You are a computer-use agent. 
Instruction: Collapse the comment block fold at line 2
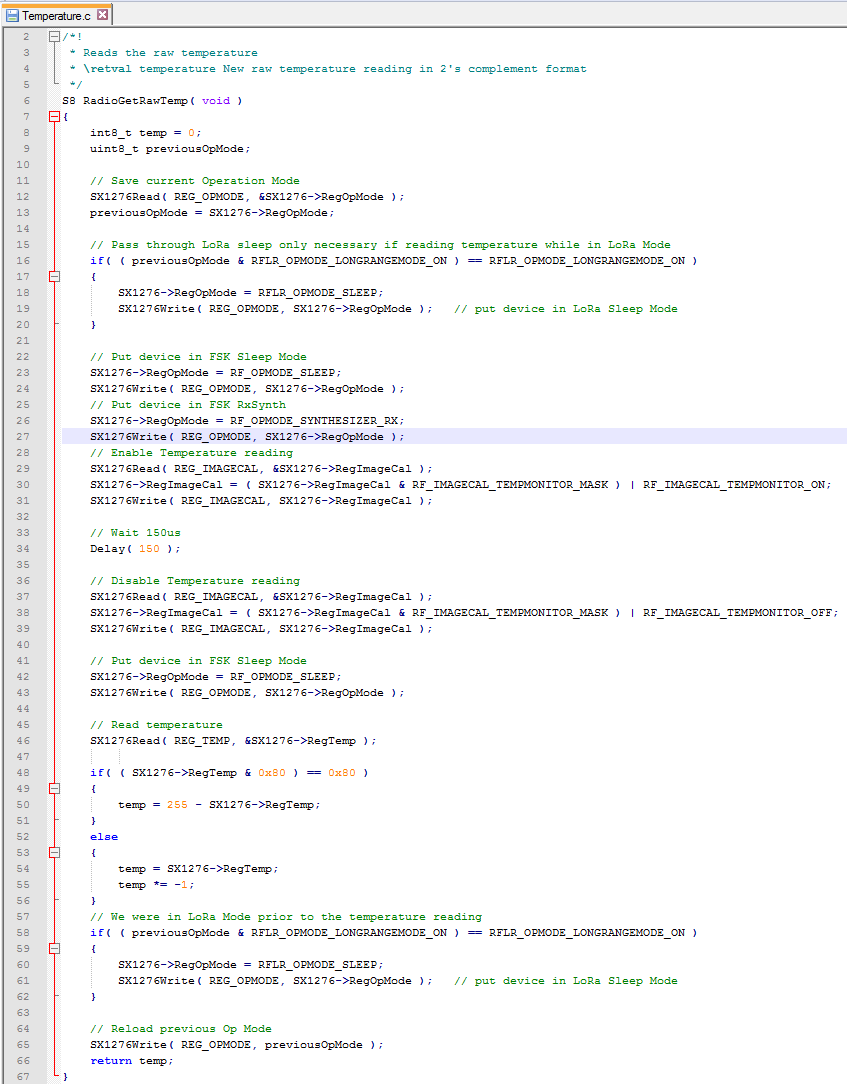coord(54,37)
